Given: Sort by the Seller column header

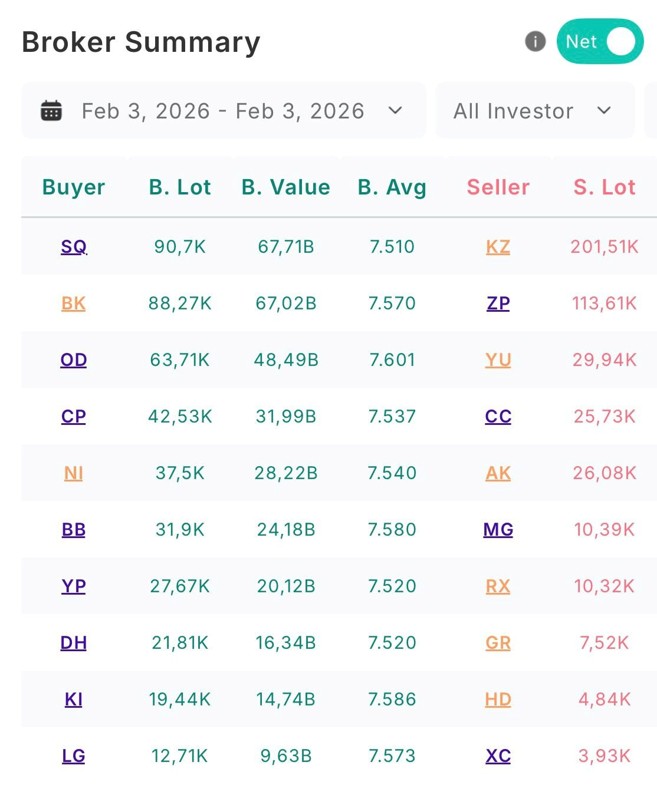Looking at the screenshot, I should tap(498, 187).
